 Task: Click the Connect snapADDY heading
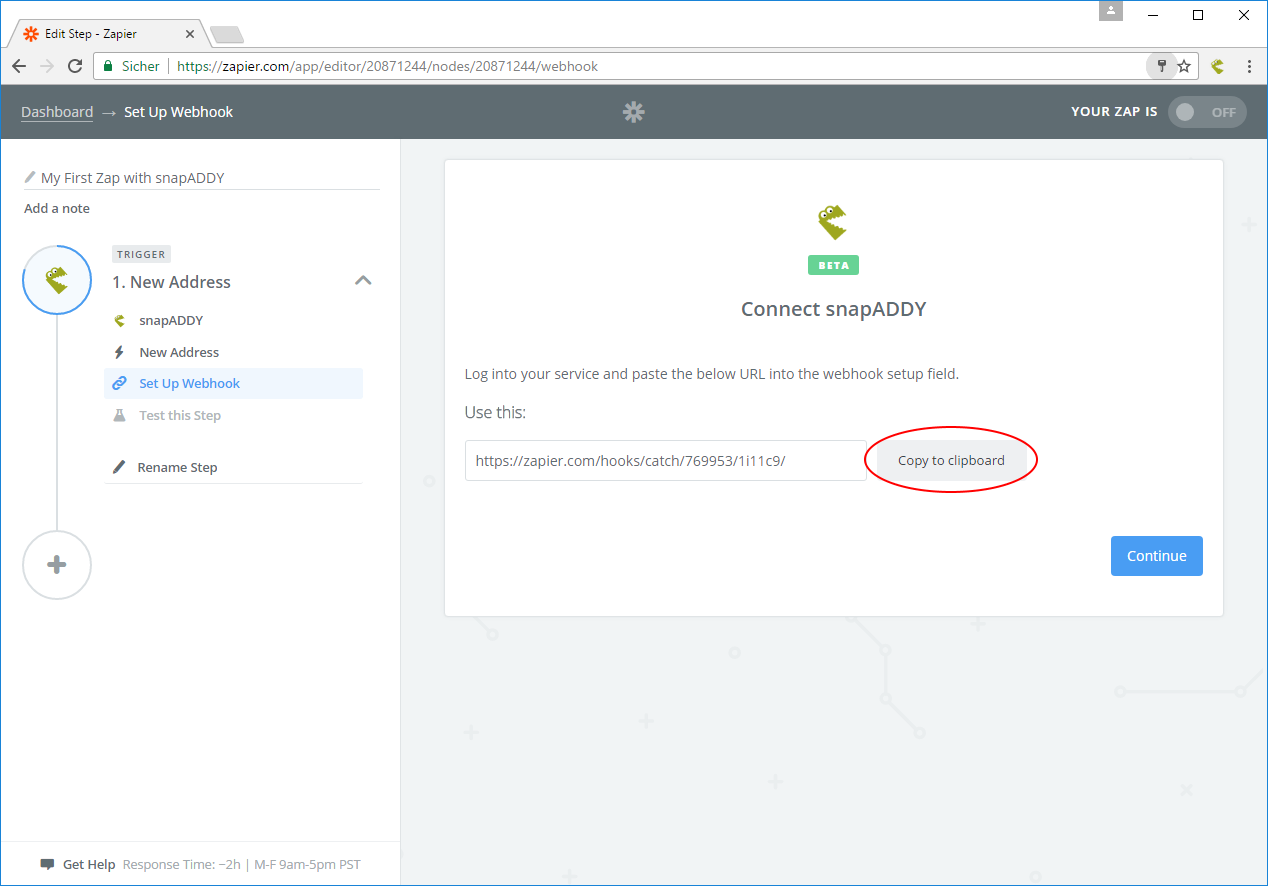pos(834,309)
